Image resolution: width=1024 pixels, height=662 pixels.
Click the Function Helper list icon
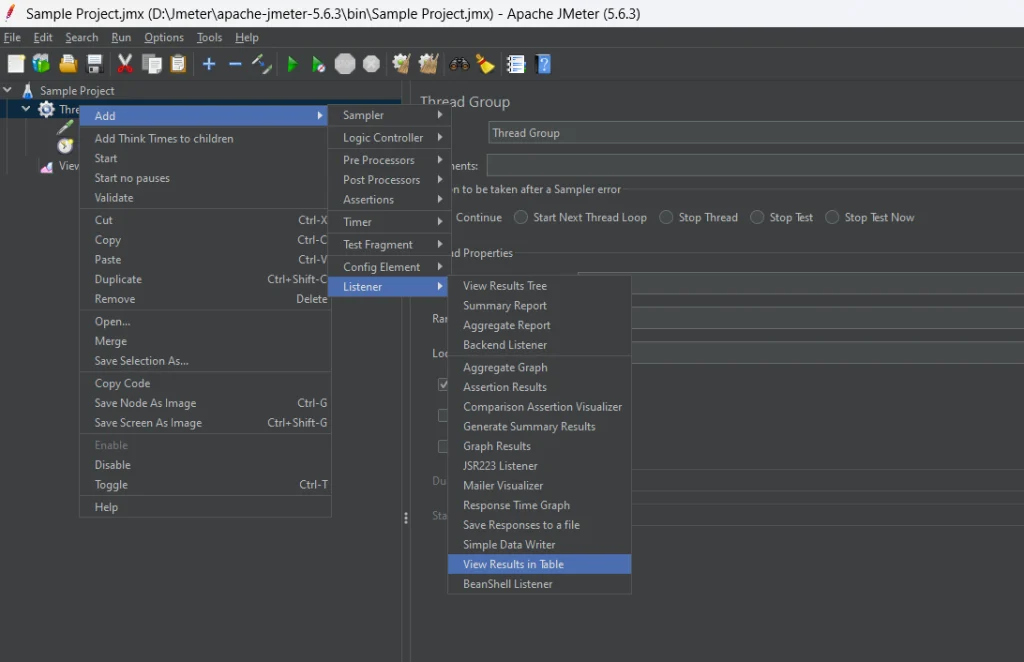(516, 64)
